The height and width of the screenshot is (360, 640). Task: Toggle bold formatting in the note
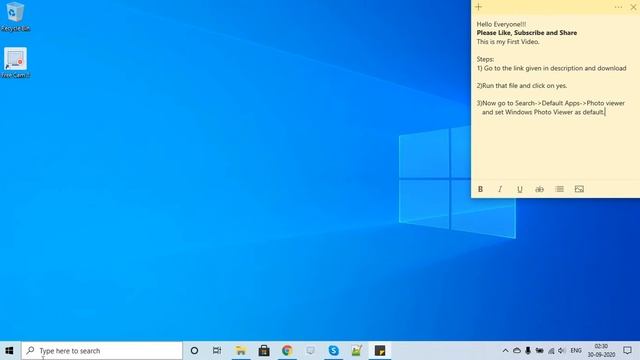click(480, 189)
